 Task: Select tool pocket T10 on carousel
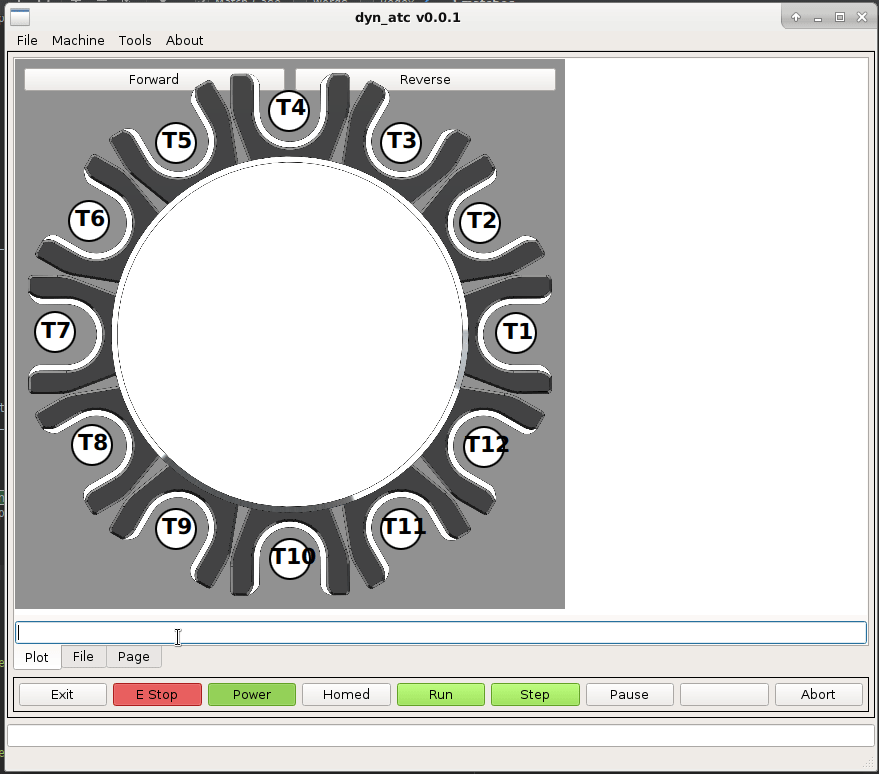pyautogui.click(x=290, y=558)
